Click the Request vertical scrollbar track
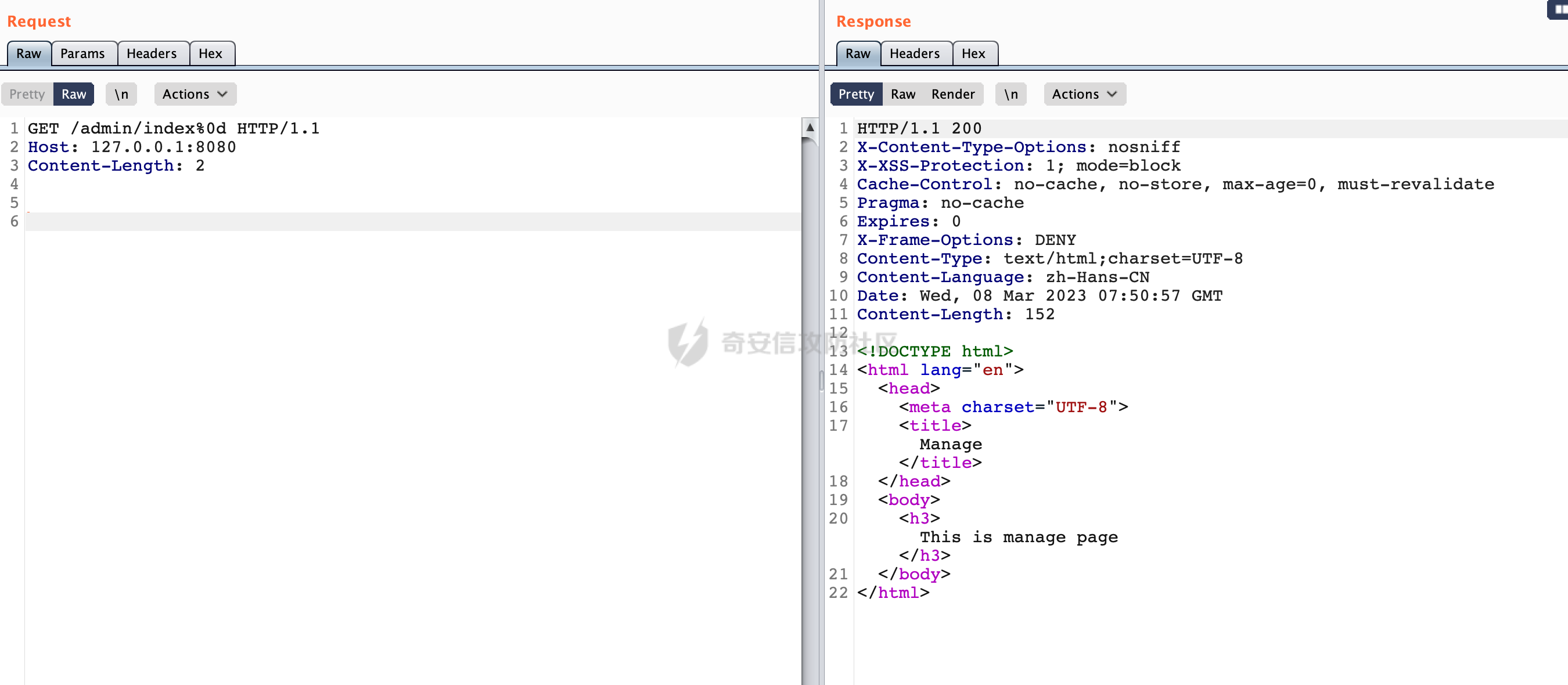The height and width of the screenshot is (685, 1568). [810, 426]
